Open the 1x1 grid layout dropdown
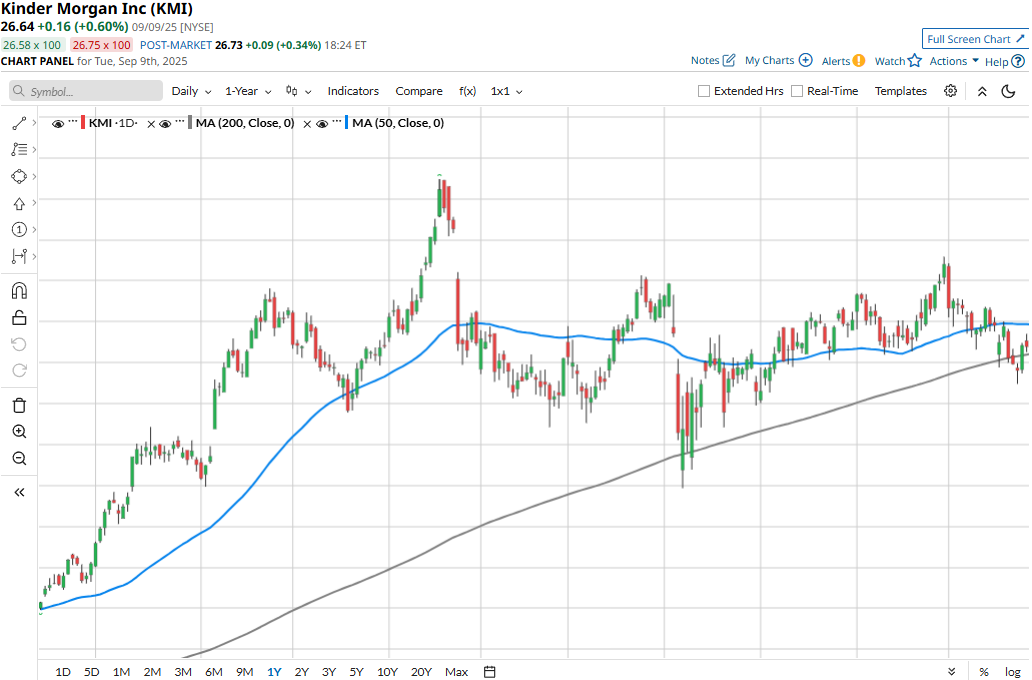The image size is (1032, 680). pyautogui.click(x=506, y=91)
